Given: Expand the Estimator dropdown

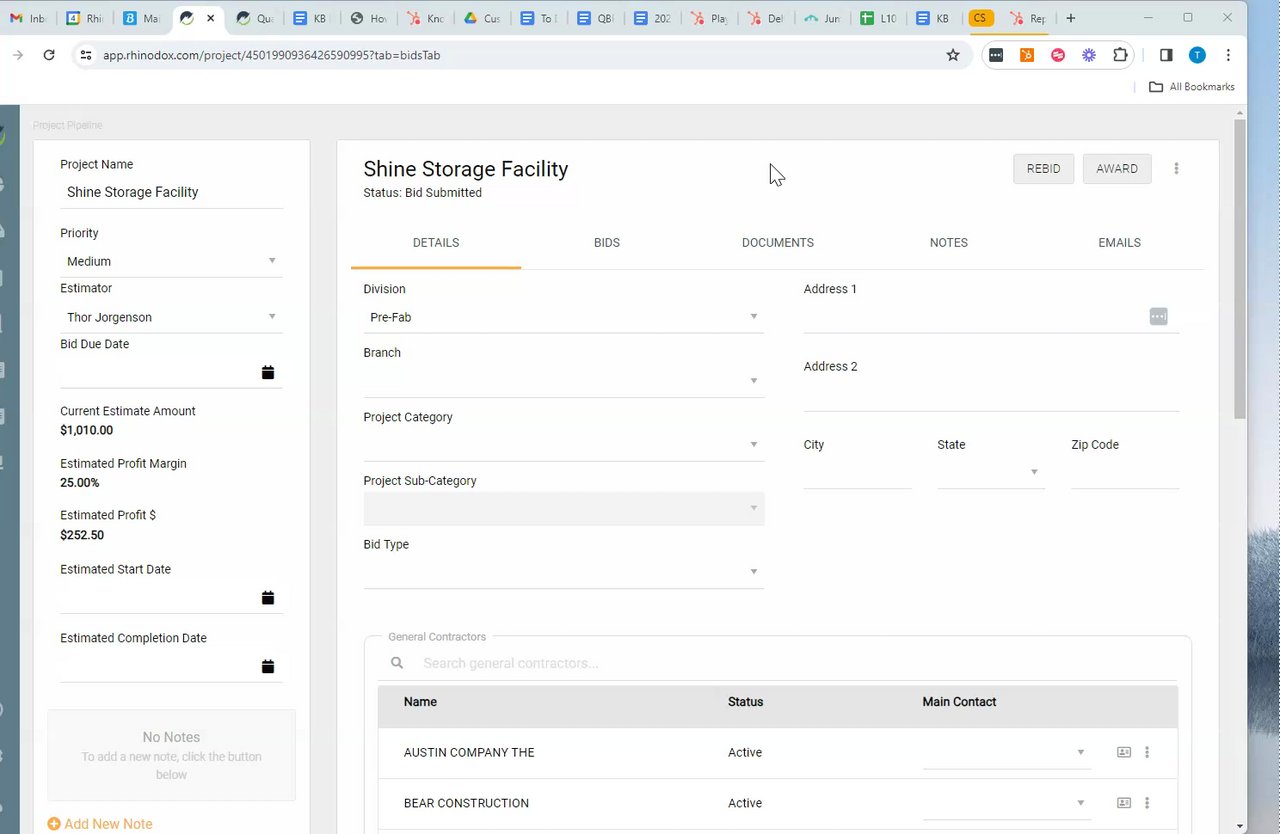Looking at the screenshot, I should pos(272,317).
